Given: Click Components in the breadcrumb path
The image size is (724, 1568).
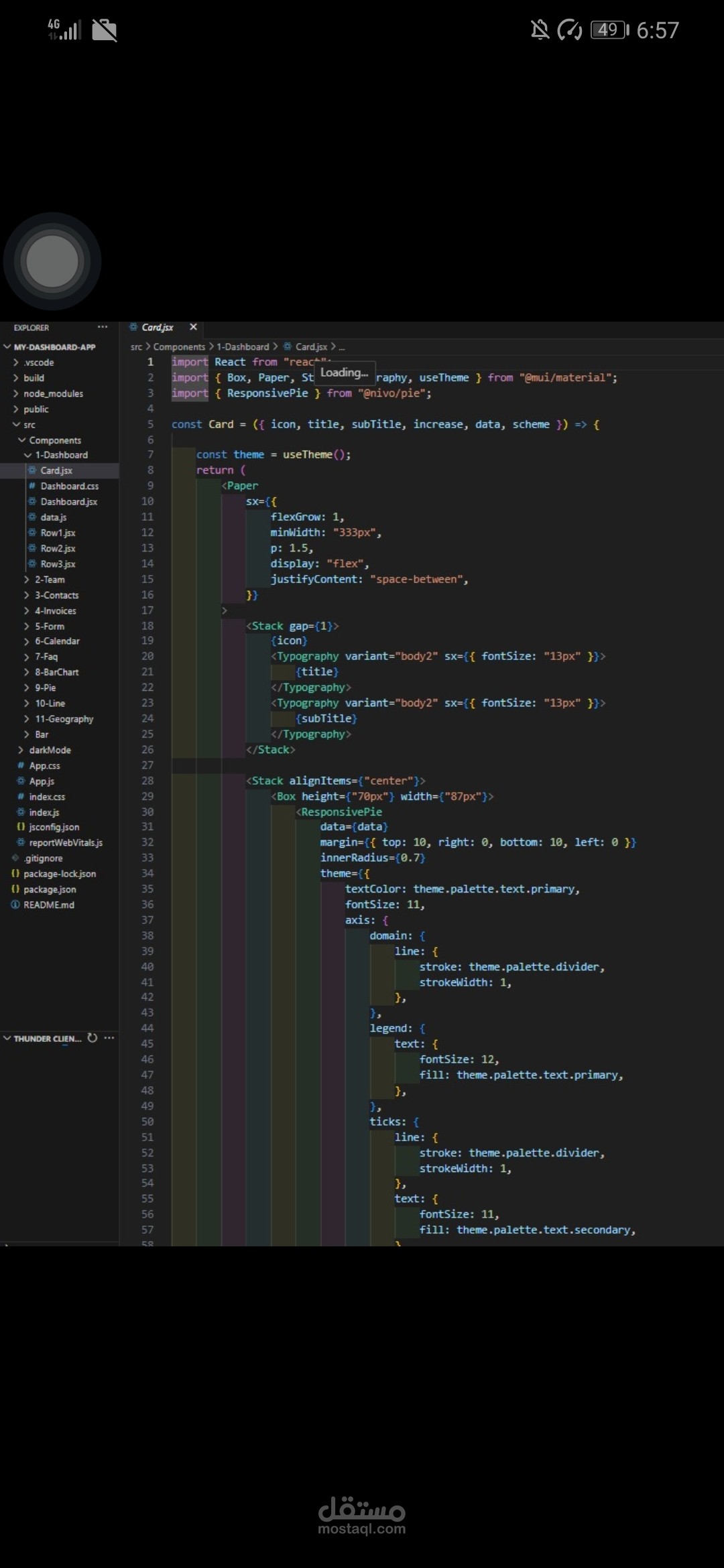Looking at the screenshot, I should pos(179,347).
